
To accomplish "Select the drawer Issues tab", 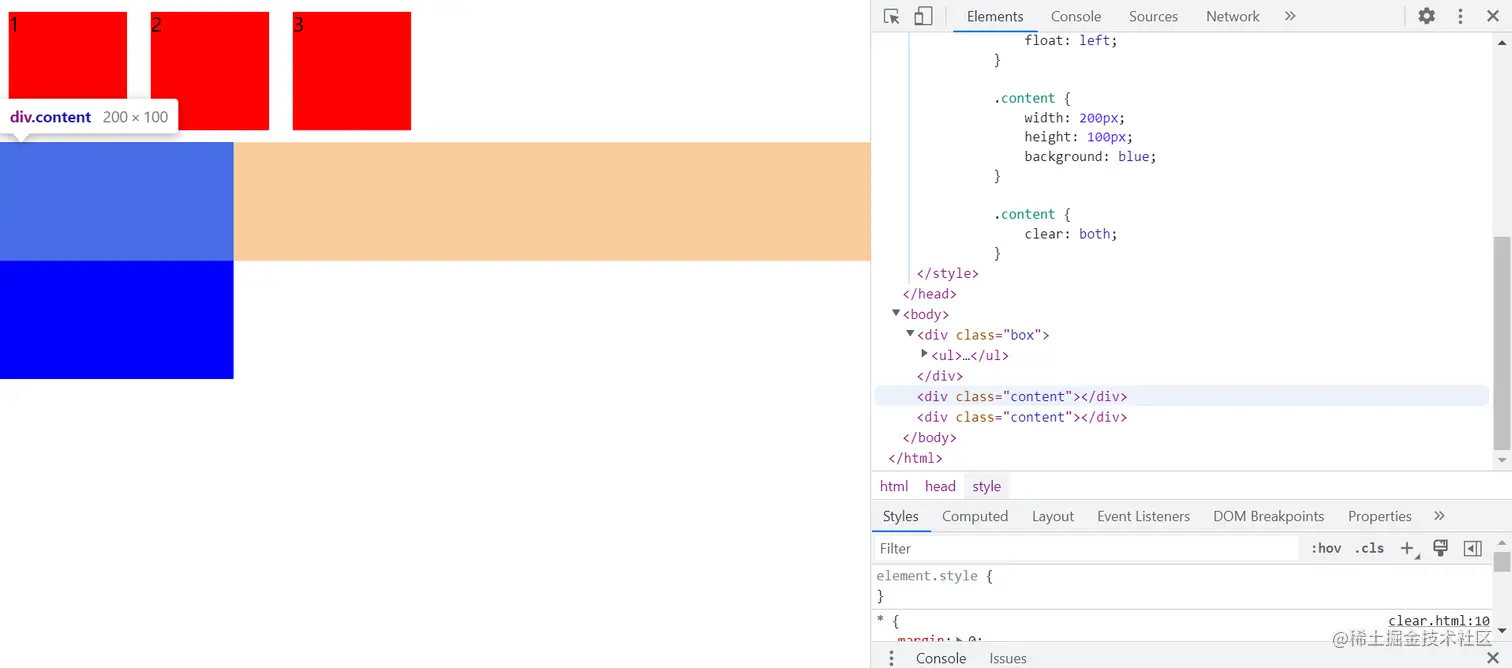I will click(1008, 658).
